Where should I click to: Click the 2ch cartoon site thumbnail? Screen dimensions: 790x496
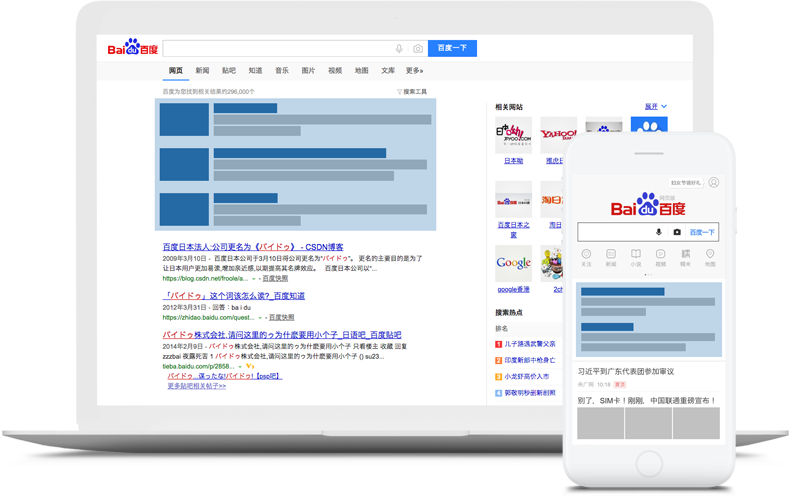tap(552, 264)
